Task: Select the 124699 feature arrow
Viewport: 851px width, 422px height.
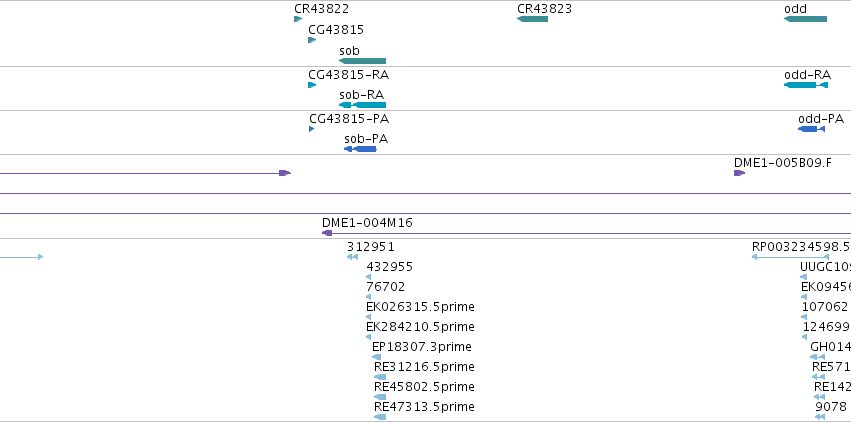Action: 804,337
